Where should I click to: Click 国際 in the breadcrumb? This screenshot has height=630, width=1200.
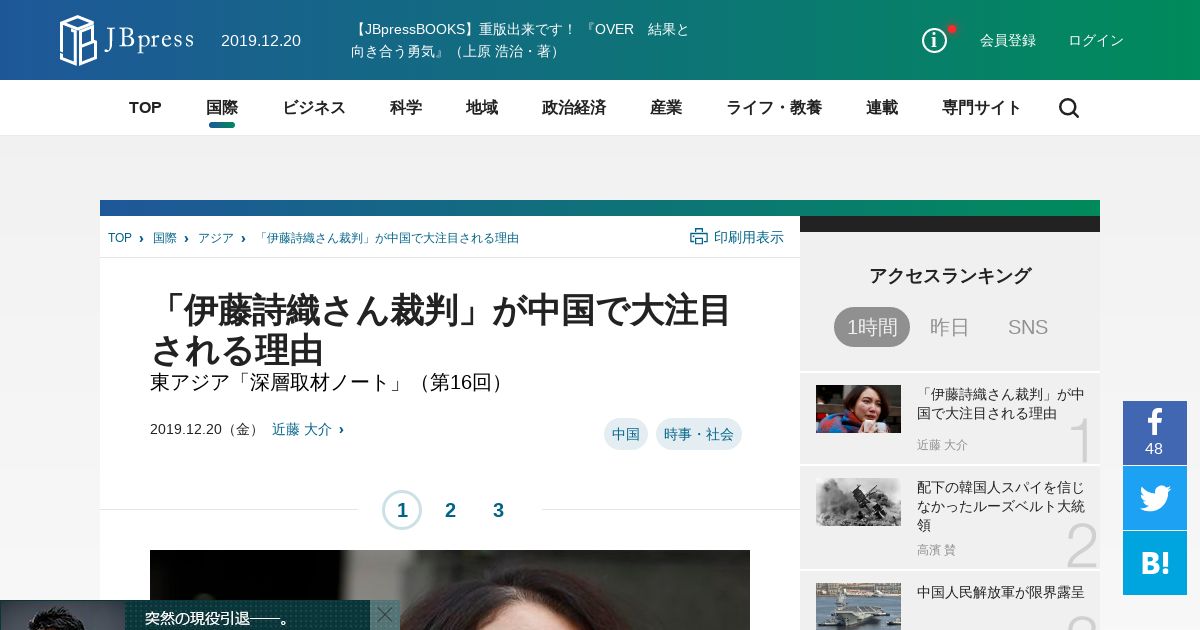(165, 238)
